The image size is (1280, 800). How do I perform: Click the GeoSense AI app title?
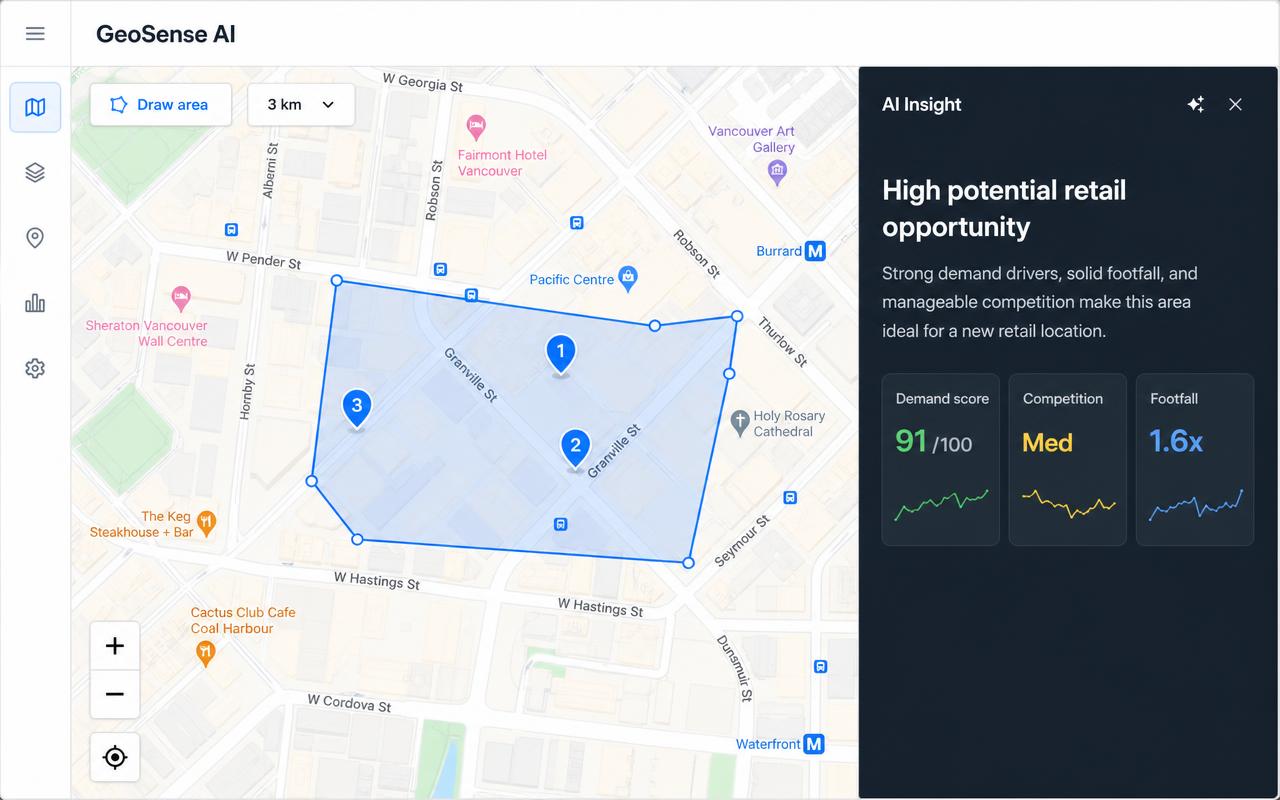point(166,34)
